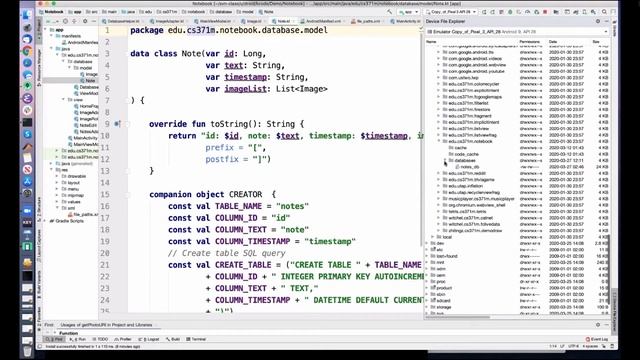Expand the local folder in Device File Explorer
Viewport: 640px width, 360px height.
(433, 237)
